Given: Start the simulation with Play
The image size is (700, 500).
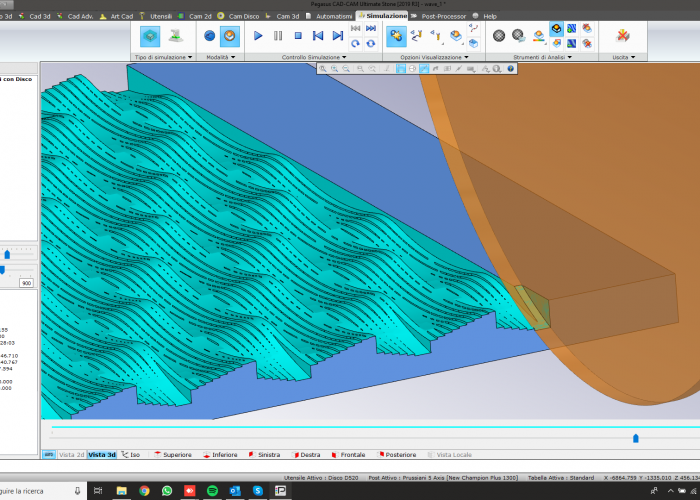Looking at the screenshot, I should coord(258,36).
